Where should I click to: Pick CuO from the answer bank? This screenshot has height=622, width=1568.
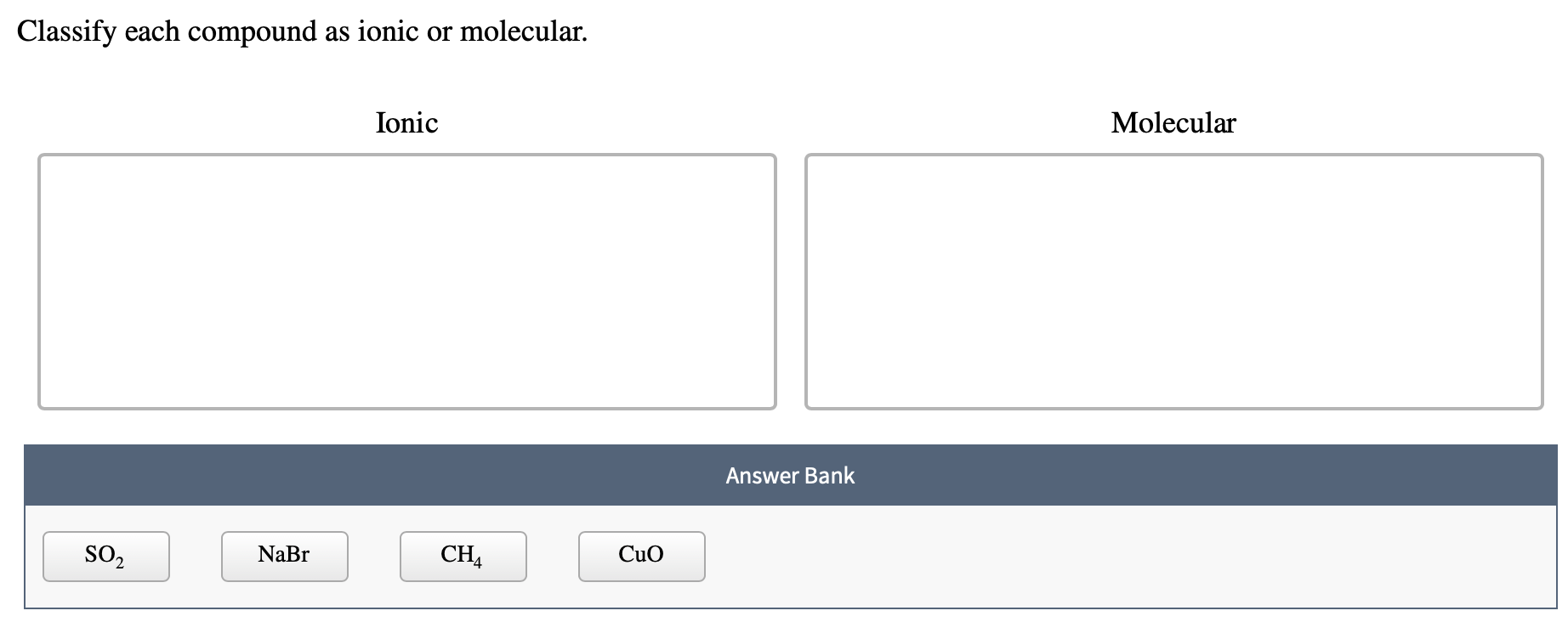(641, 556)
